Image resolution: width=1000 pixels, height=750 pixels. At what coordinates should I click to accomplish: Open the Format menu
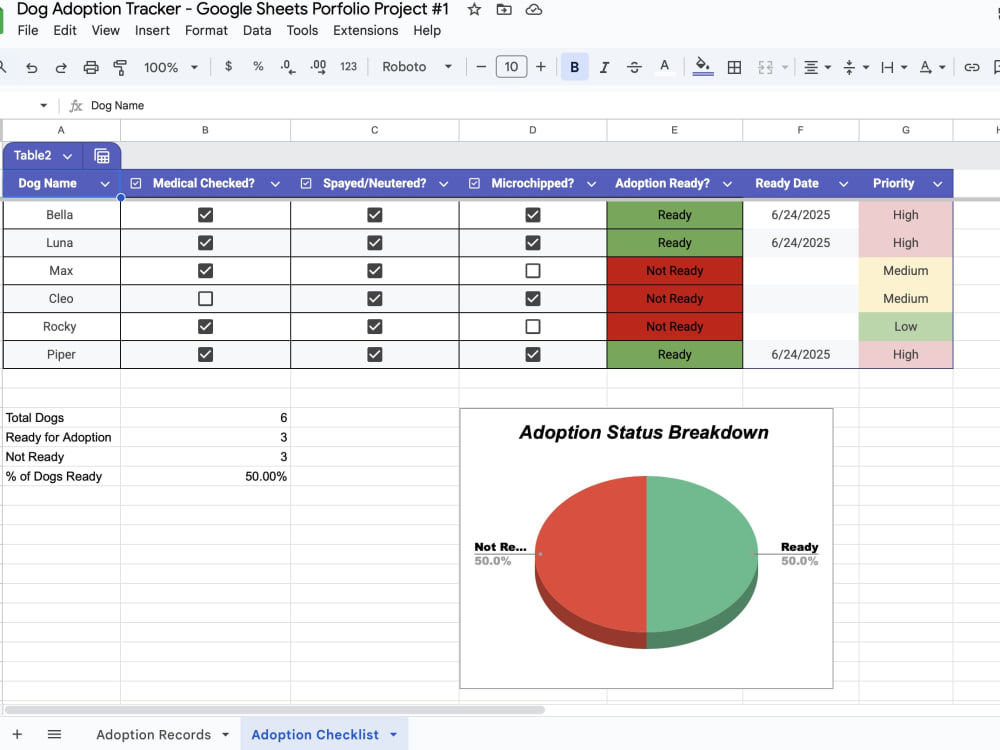pos(206,31)
